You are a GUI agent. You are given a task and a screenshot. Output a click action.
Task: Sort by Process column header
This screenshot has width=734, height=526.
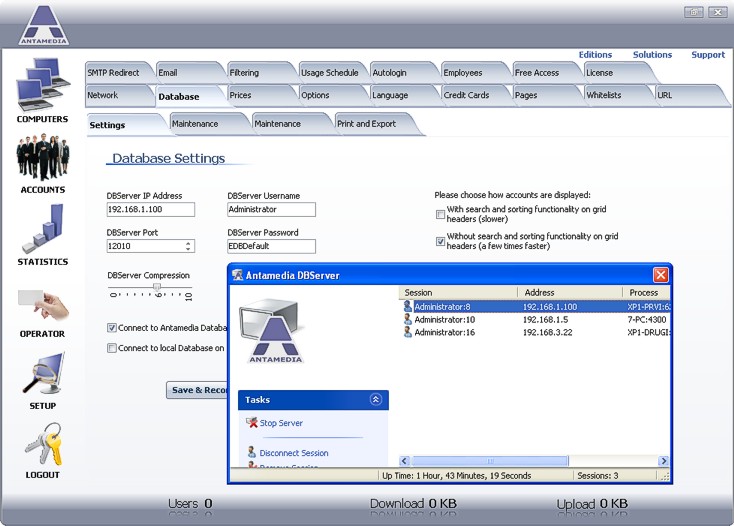pos(646,292)
